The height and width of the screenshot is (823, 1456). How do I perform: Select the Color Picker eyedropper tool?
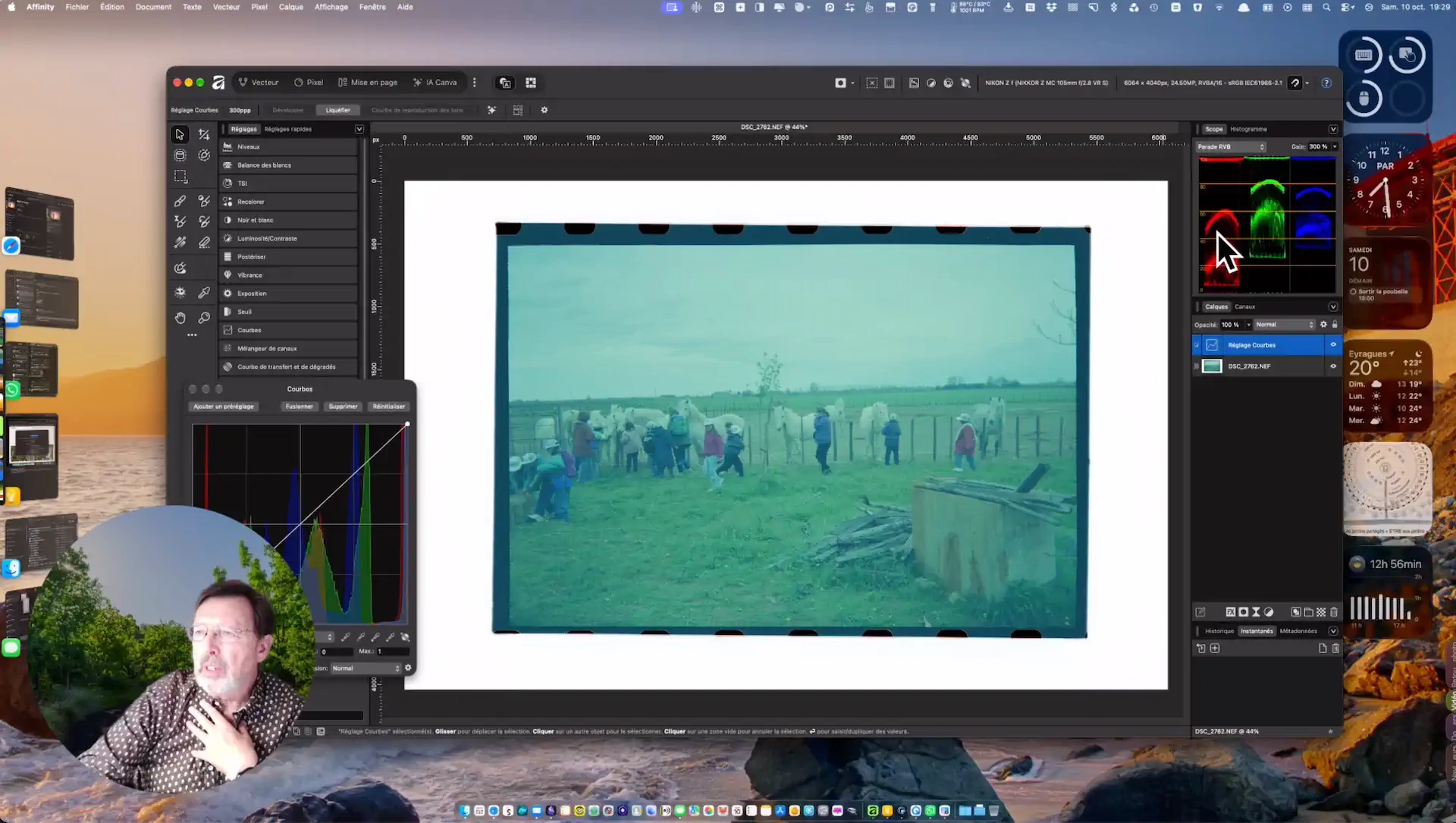(204, 293)
